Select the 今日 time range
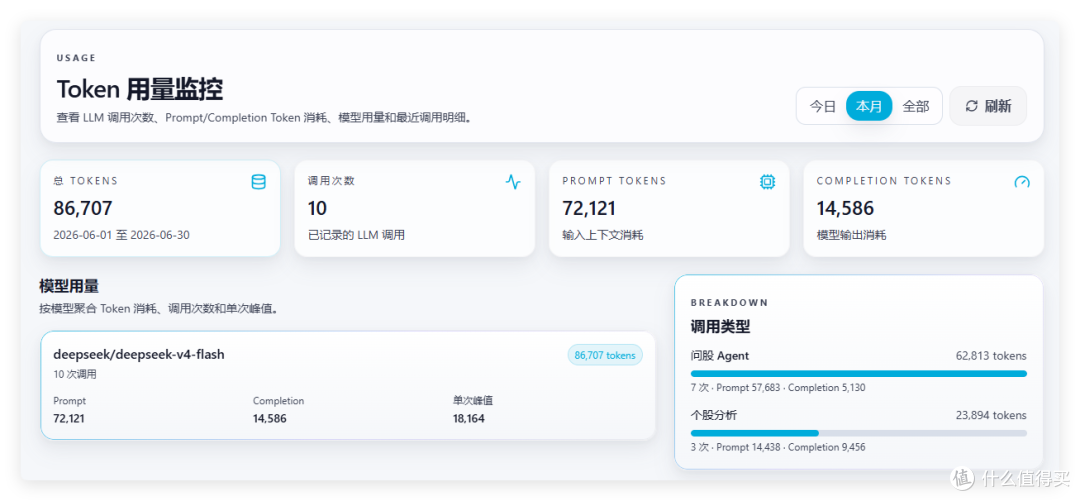This screenshot has width=1080, height=501. coord(822,106)
